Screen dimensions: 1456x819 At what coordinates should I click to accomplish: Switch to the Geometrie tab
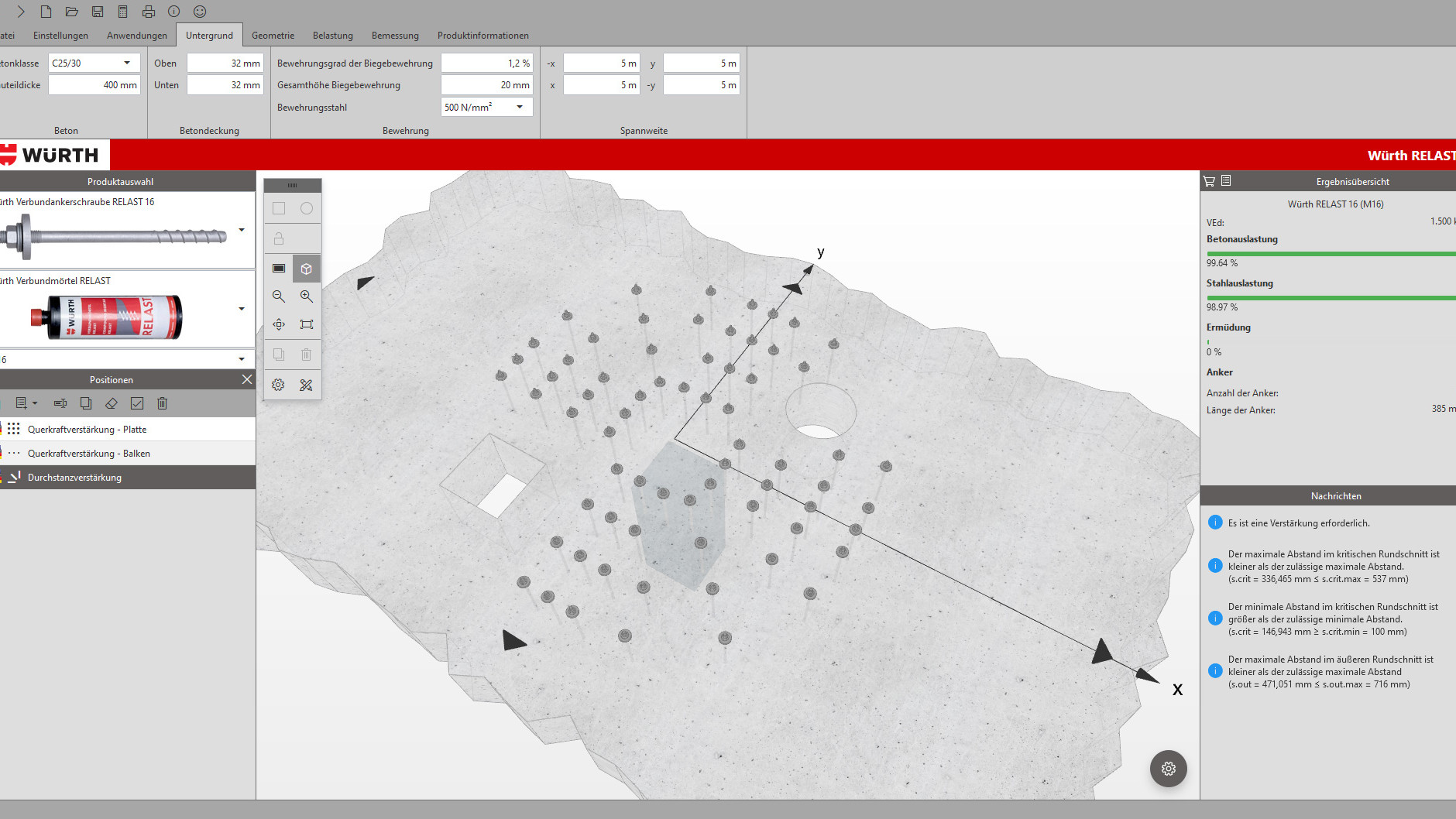273,36
